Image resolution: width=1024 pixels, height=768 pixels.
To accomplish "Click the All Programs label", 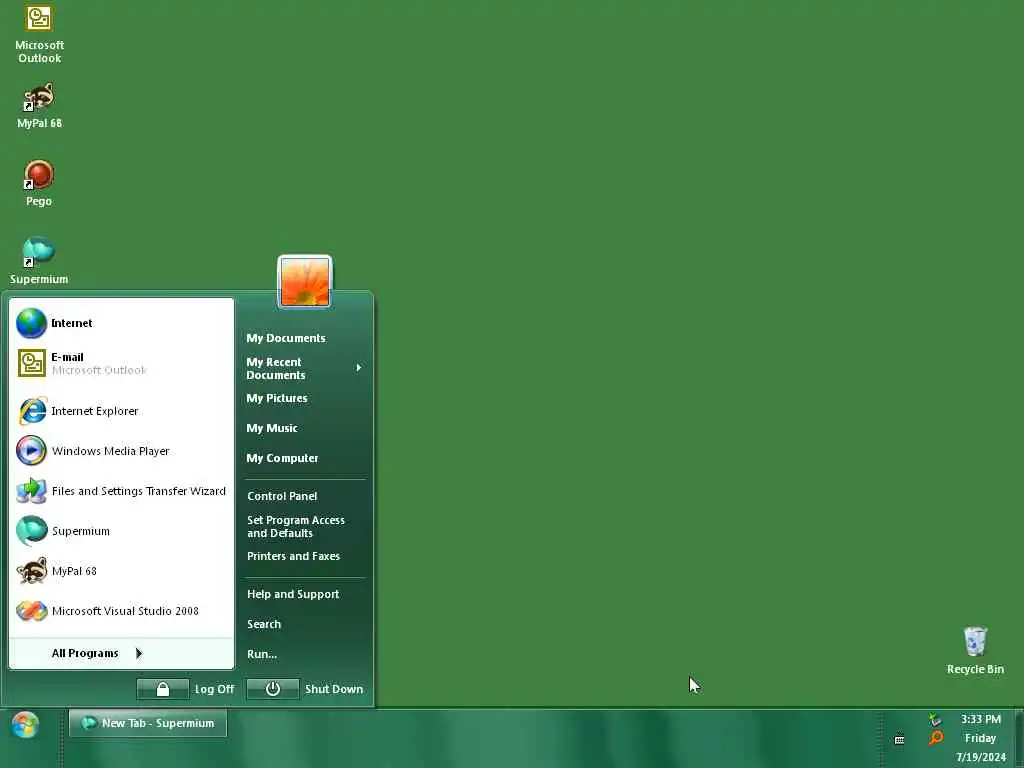I will [x=85, y=653].
